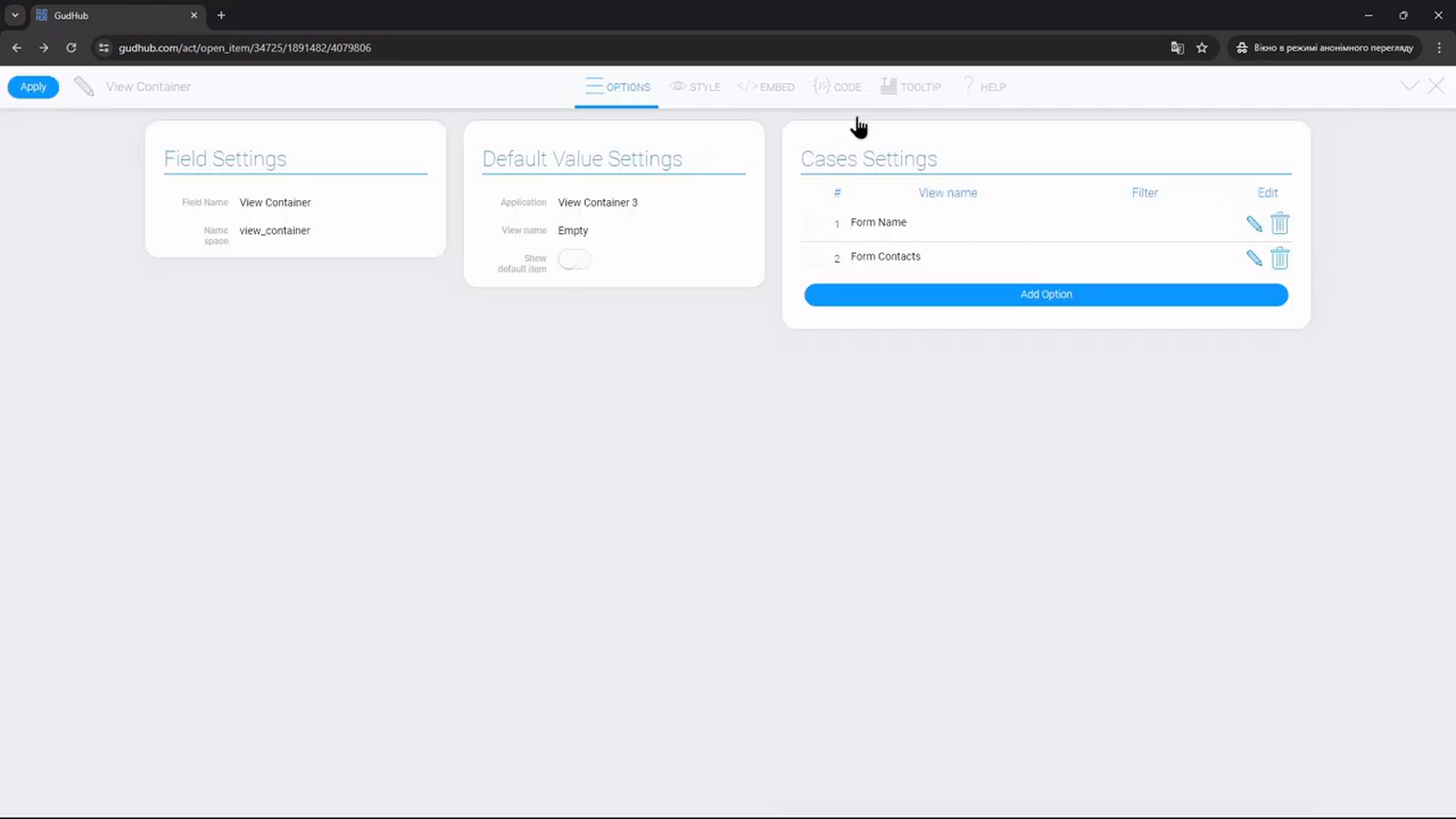Edit the Form Contacts case
Viewport: 1456px width, 819px height.
point(1254,258)
